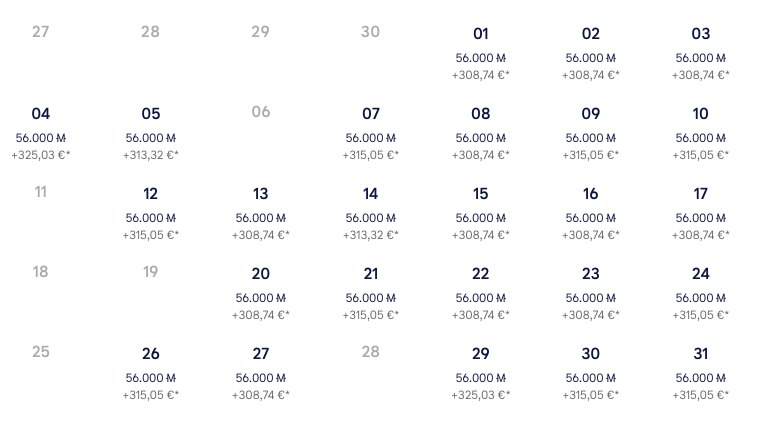The height and width of the screenshot is (441, 758).
Task: Choose day 26 priced +315,05 €
Action: coord(151,373)
